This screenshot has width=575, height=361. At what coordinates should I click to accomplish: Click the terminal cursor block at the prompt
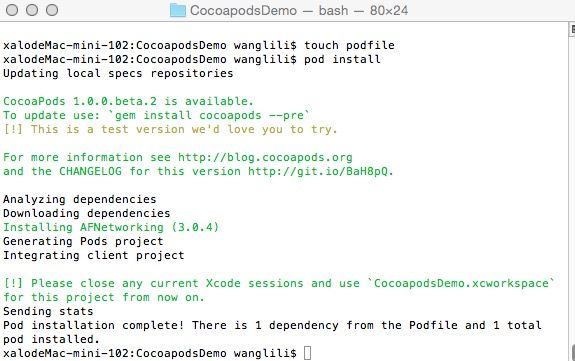tap(307, 353)
